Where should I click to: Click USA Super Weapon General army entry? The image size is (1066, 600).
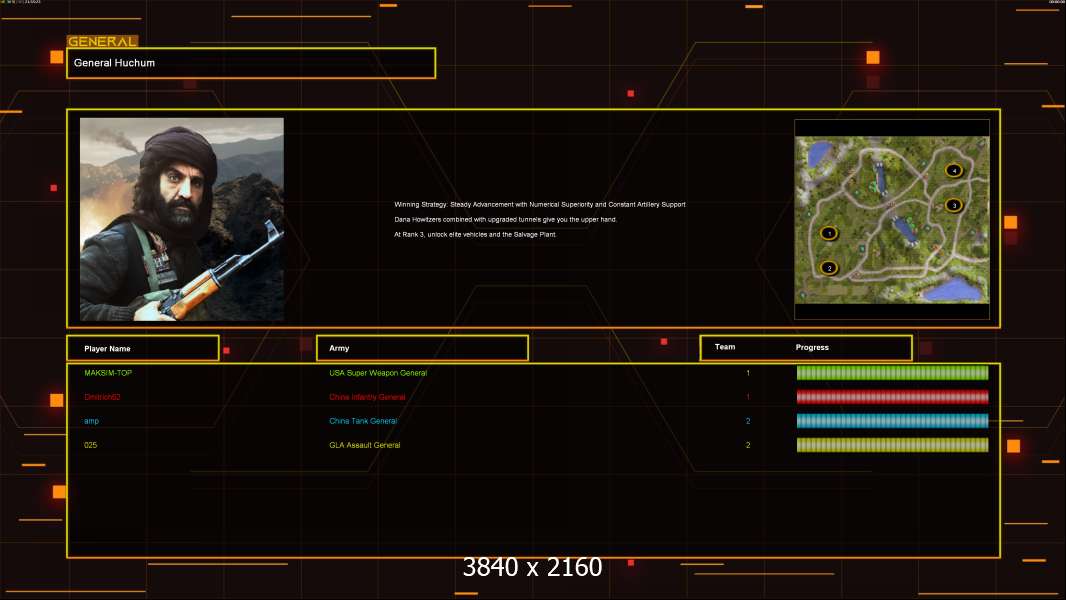(x=378, y=373)
